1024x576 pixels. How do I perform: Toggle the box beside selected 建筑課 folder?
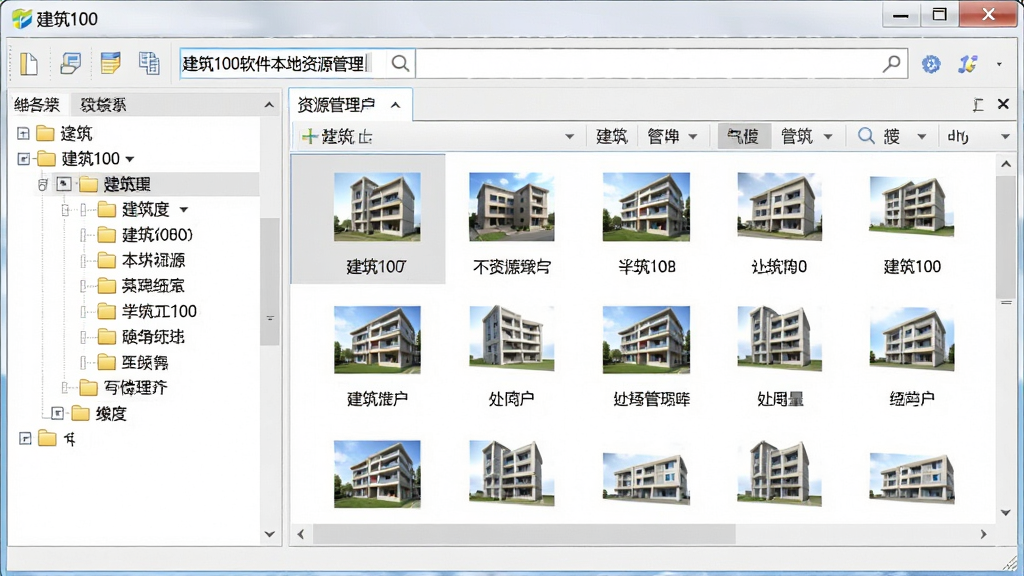[63, 184]
